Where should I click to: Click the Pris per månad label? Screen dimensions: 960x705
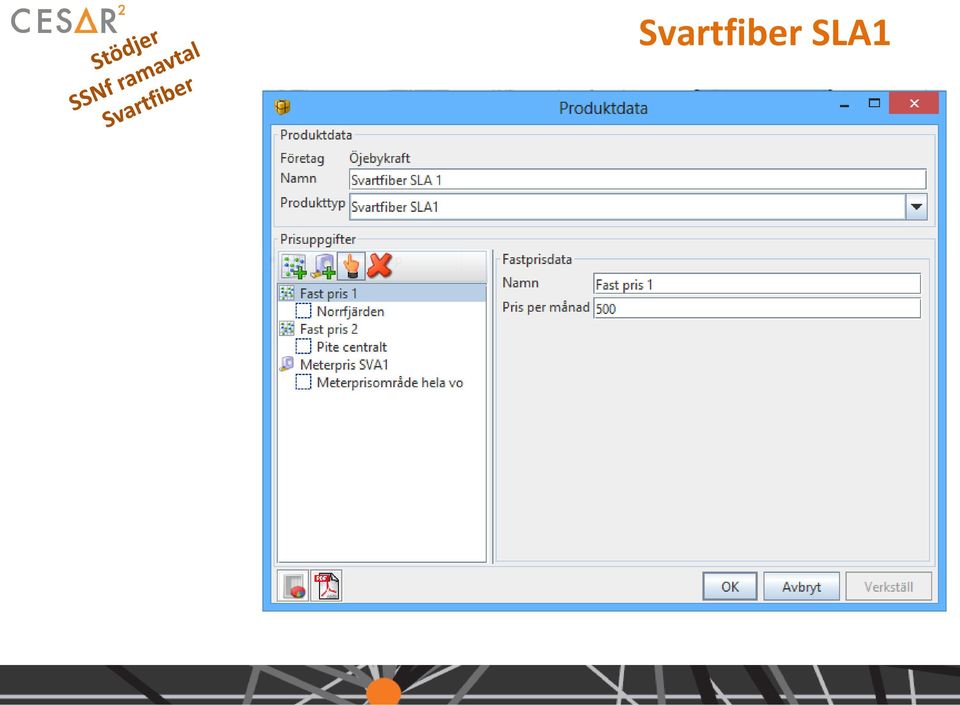coord(546,307)
